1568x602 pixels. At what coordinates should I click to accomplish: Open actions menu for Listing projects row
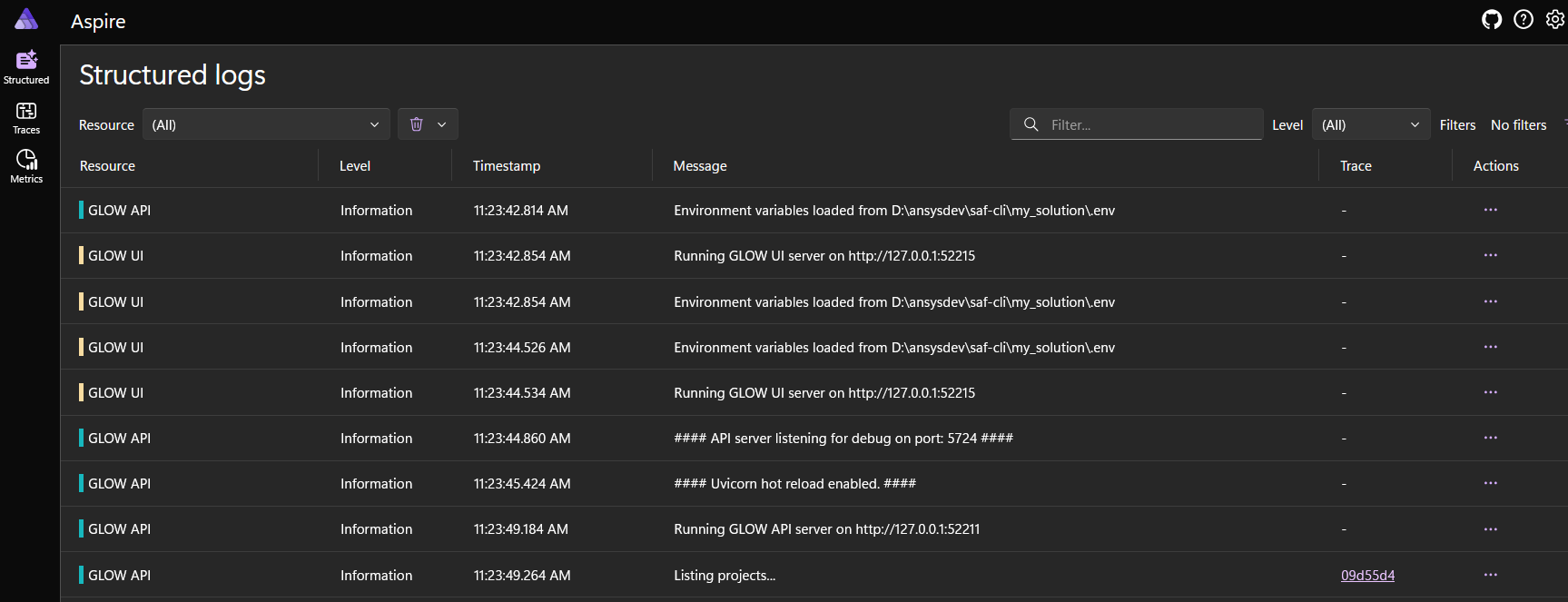pos(1491,575)
